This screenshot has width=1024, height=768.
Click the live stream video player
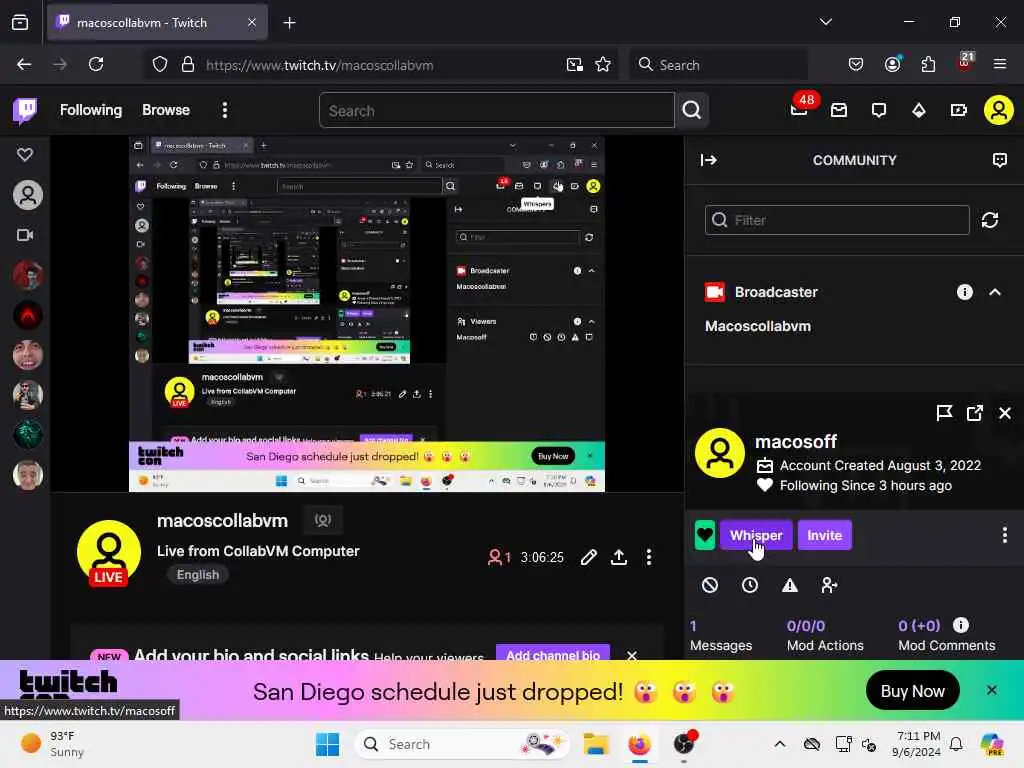click(x=367, y=313)
